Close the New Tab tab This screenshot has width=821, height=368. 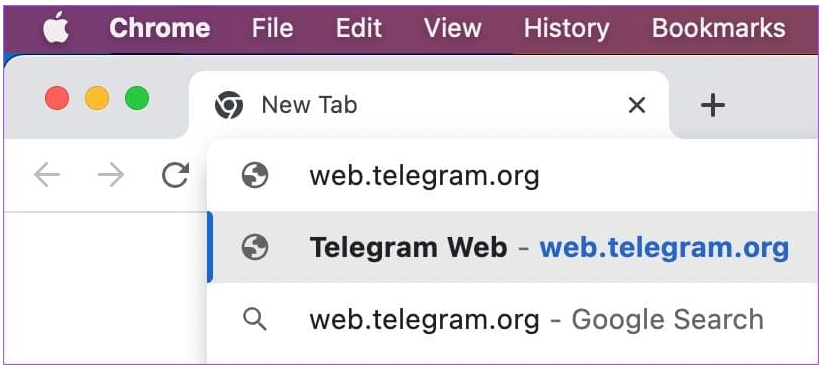(x=637, y=106)
